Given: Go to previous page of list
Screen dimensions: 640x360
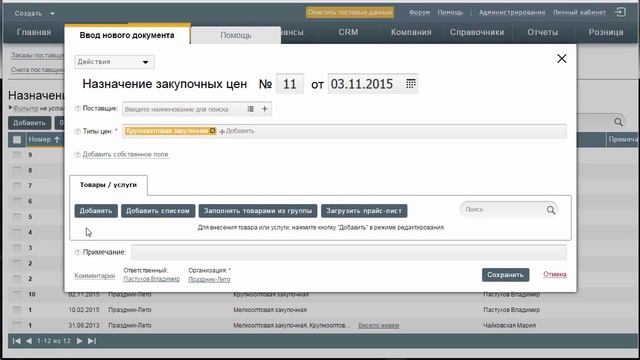Looking at the screenshot, I should [29, 341].
